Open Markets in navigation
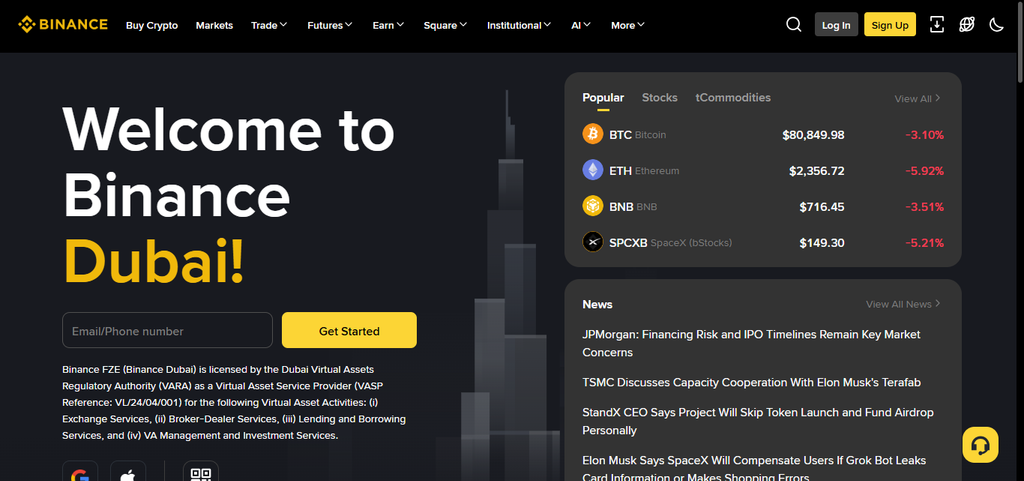 (214, 25)
